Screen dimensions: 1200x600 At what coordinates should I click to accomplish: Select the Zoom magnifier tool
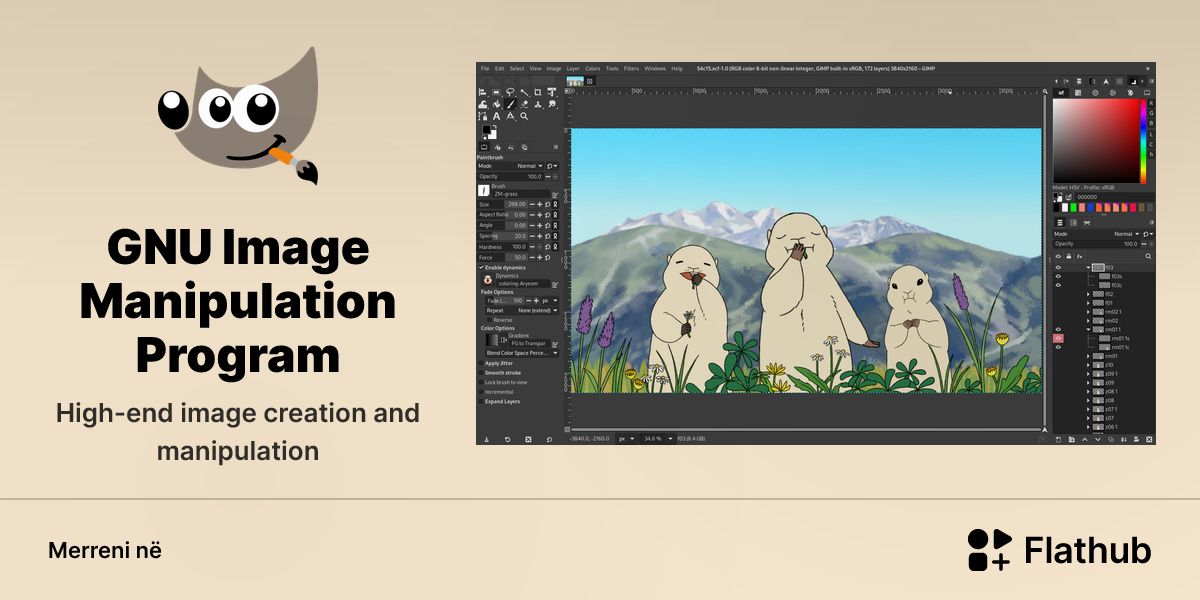click(x=524, y=116)
